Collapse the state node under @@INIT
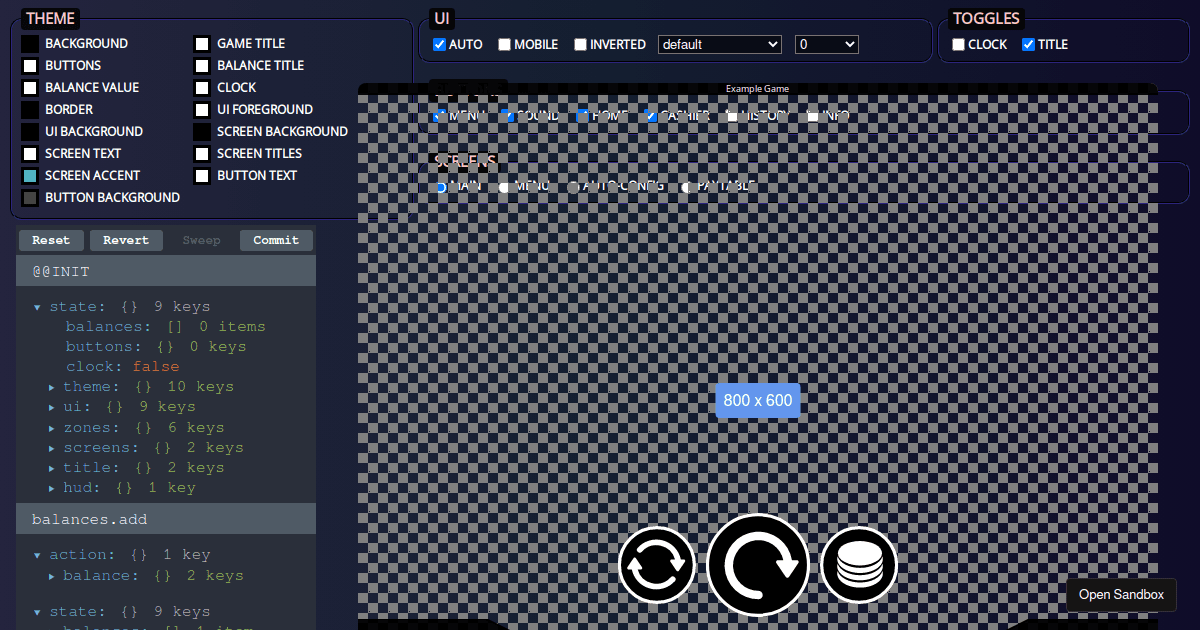The image size is (1200, 630). tap(38, 306)
